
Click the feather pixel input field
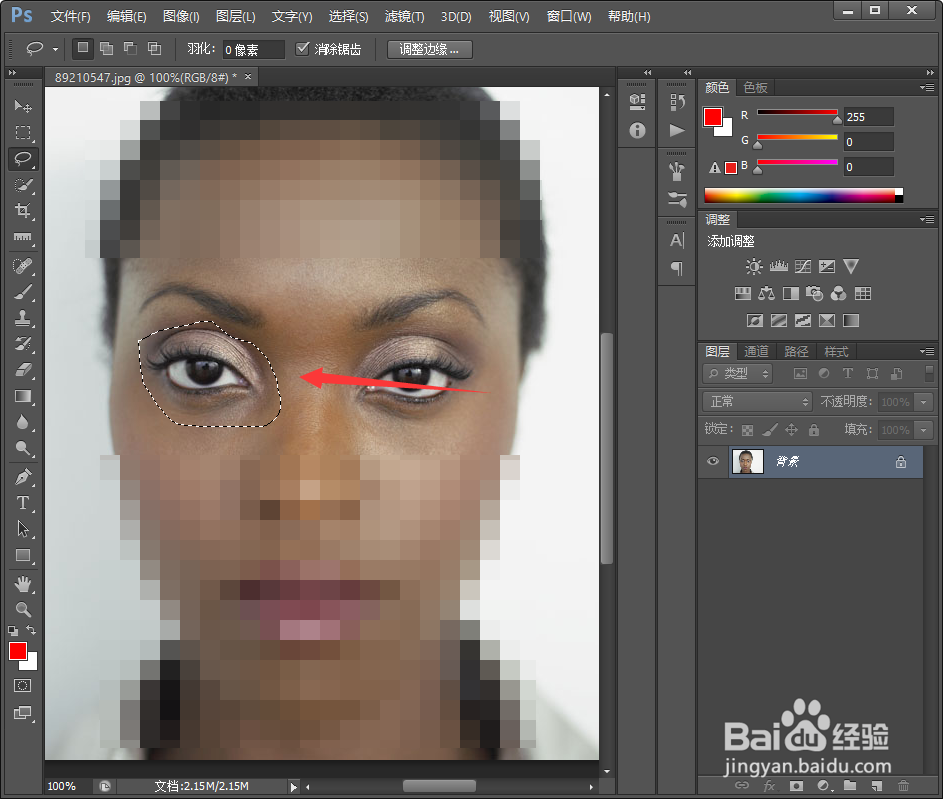coord(253,49)
